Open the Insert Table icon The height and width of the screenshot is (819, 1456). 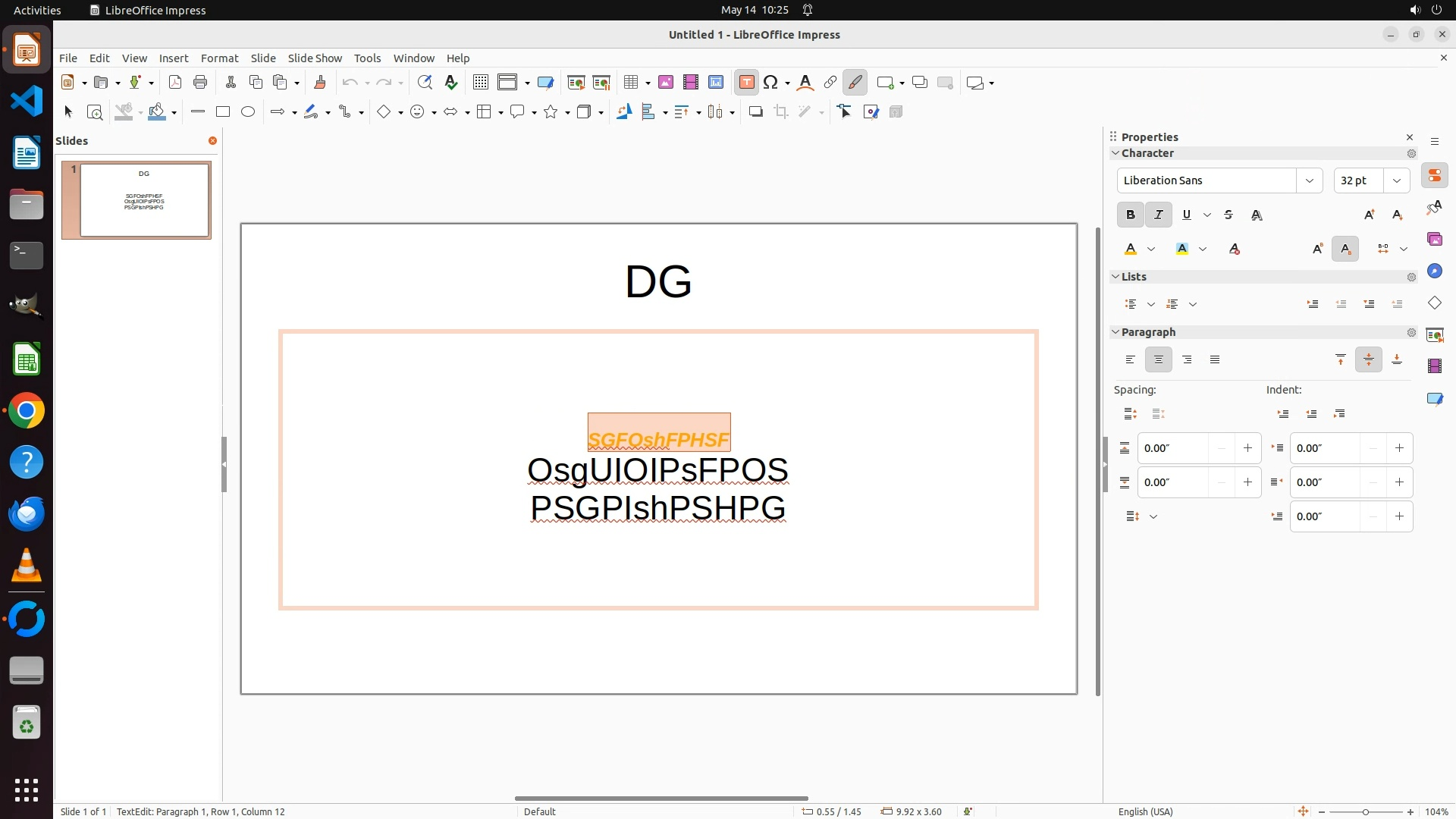[x=631, y=83]
